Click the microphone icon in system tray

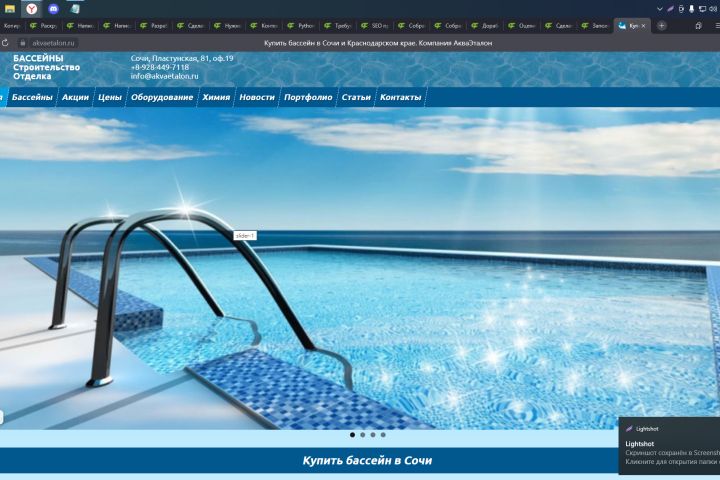pos(692,9)
